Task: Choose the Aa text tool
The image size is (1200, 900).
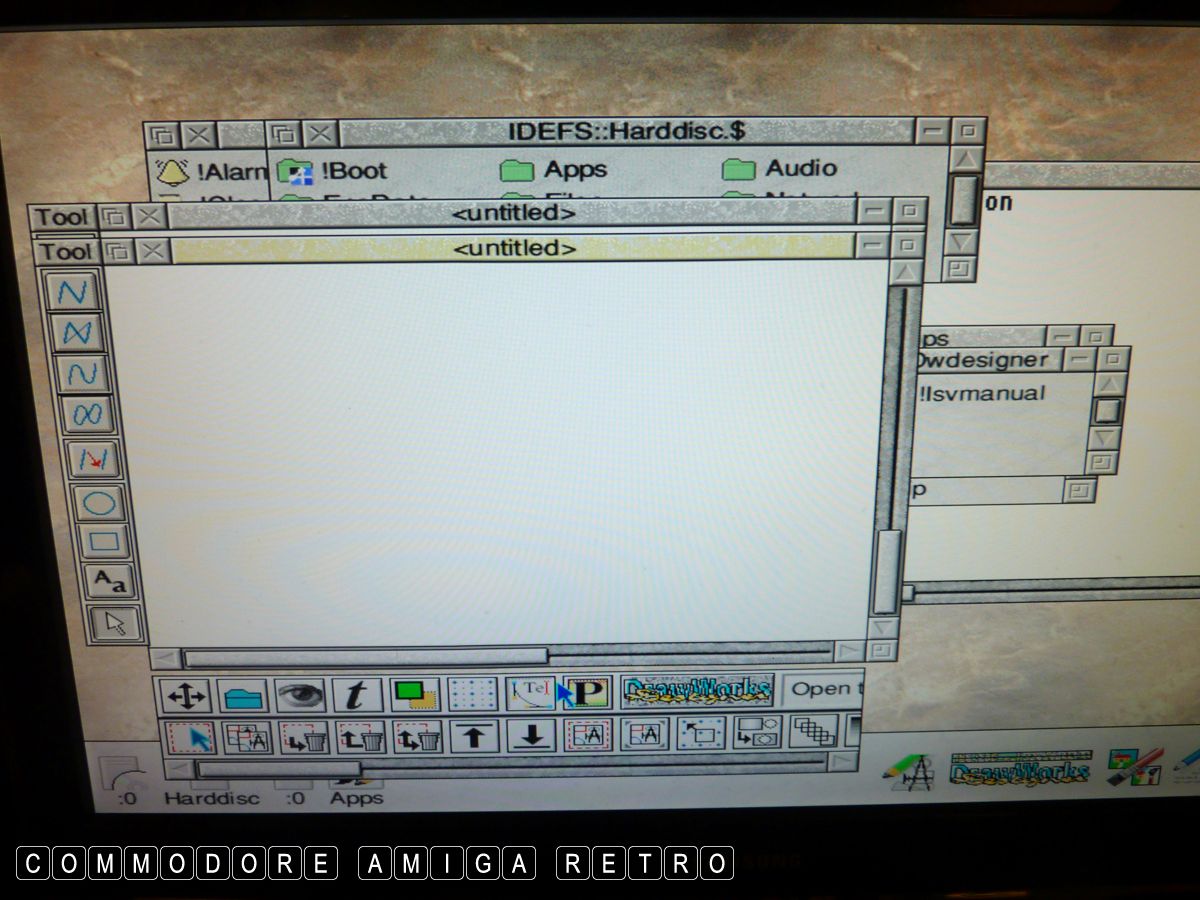Action: 109,581
